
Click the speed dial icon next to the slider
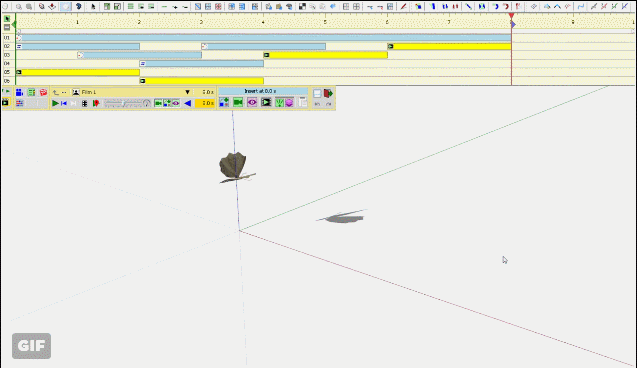(x=147, y=104)
